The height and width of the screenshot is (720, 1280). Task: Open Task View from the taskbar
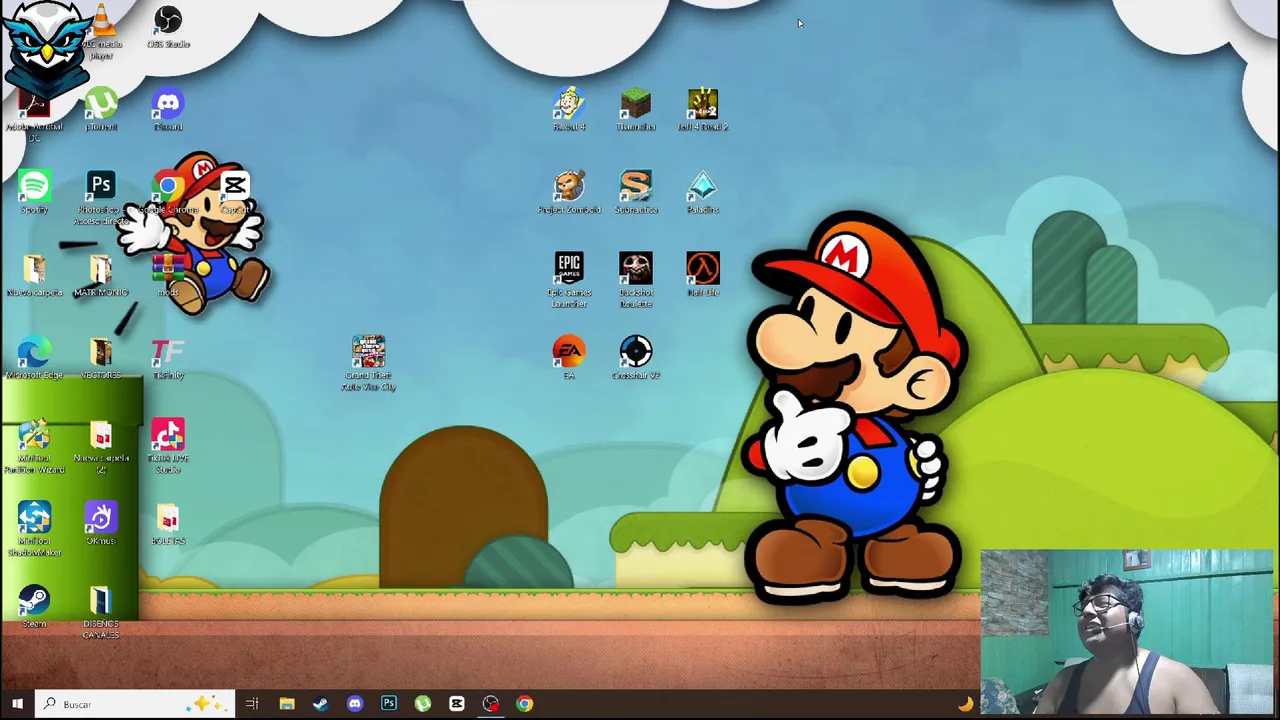(x=252, y=704)
